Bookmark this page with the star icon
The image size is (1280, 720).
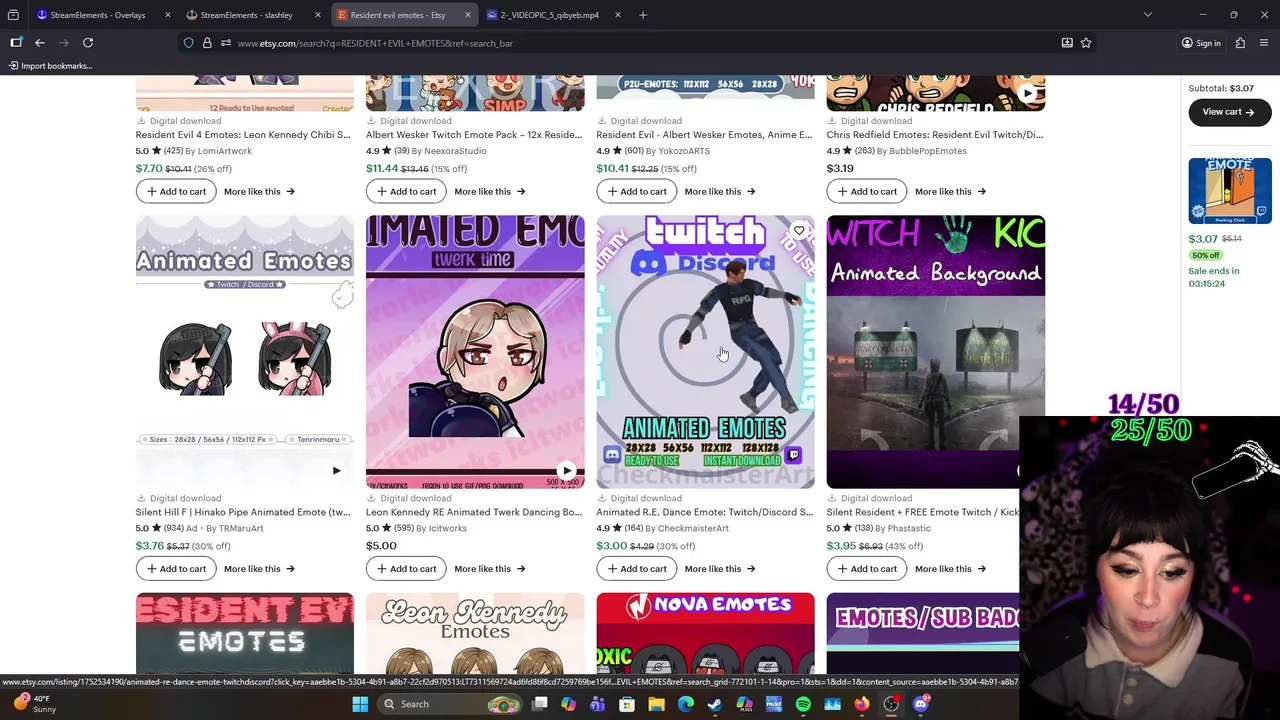[1086, 43]
